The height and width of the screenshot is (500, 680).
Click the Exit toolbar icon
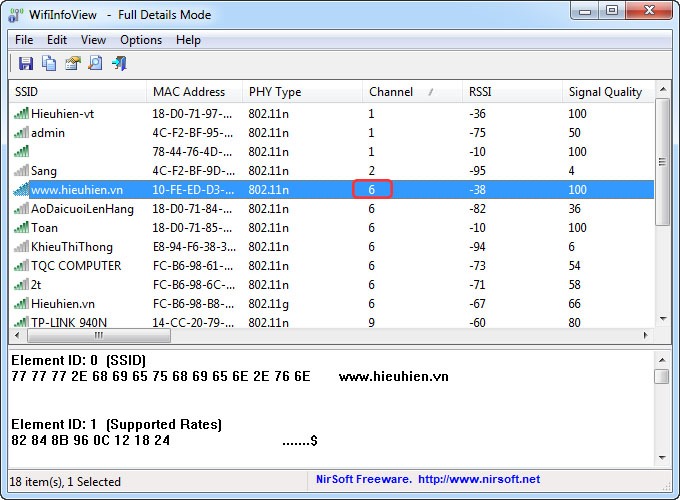pos(119,64)
